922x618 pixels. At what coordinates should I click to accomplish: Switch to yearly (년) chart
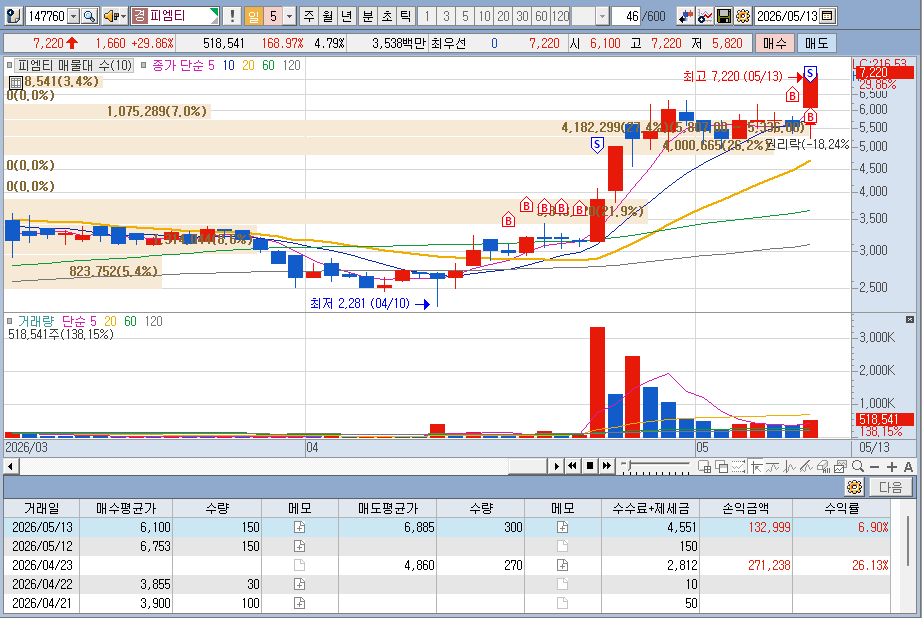346,16
